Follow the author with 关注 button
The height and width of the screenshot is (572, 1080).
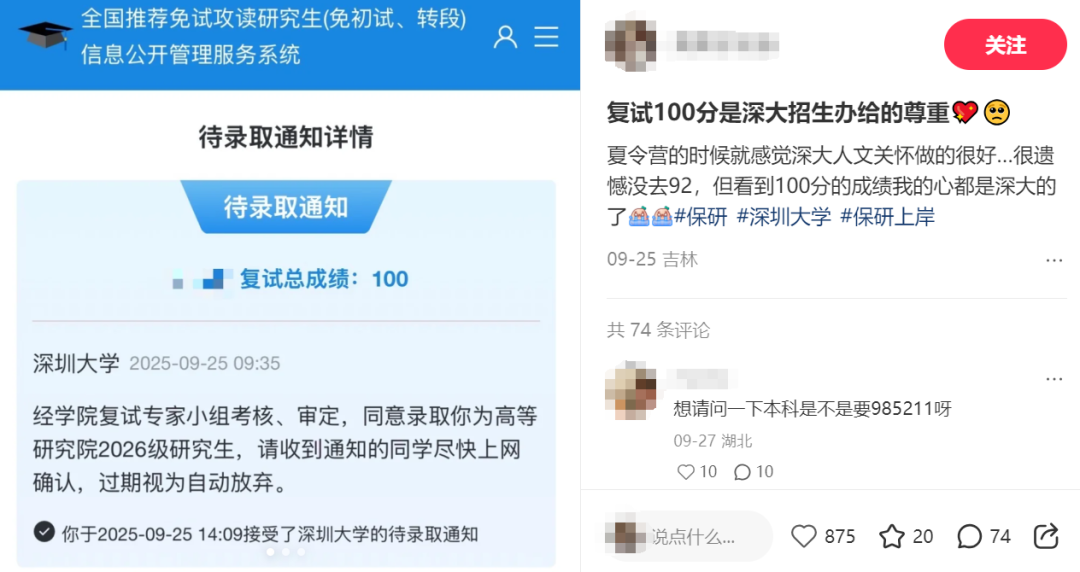[1005, 45]
